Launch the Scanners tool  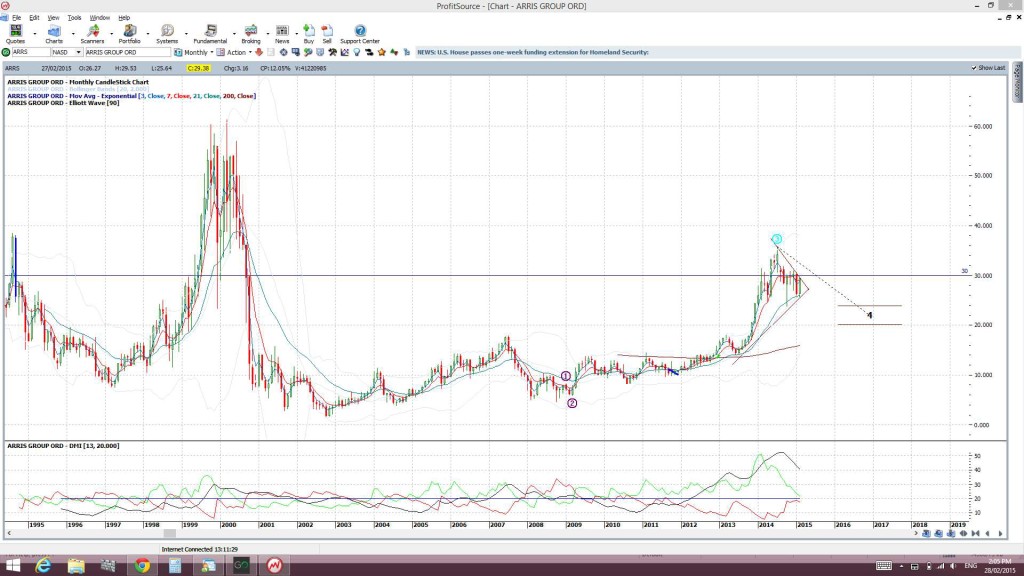point(92,34)
